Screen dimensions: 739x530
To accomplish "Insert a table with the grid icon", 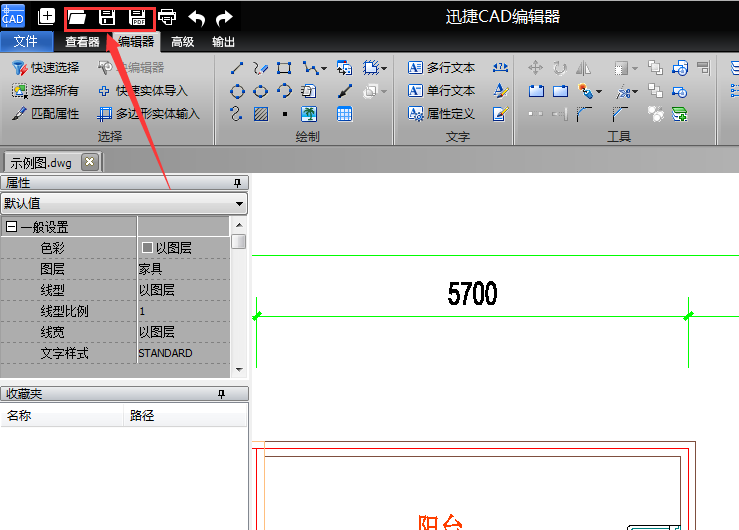I will click(x=344, y=114).
